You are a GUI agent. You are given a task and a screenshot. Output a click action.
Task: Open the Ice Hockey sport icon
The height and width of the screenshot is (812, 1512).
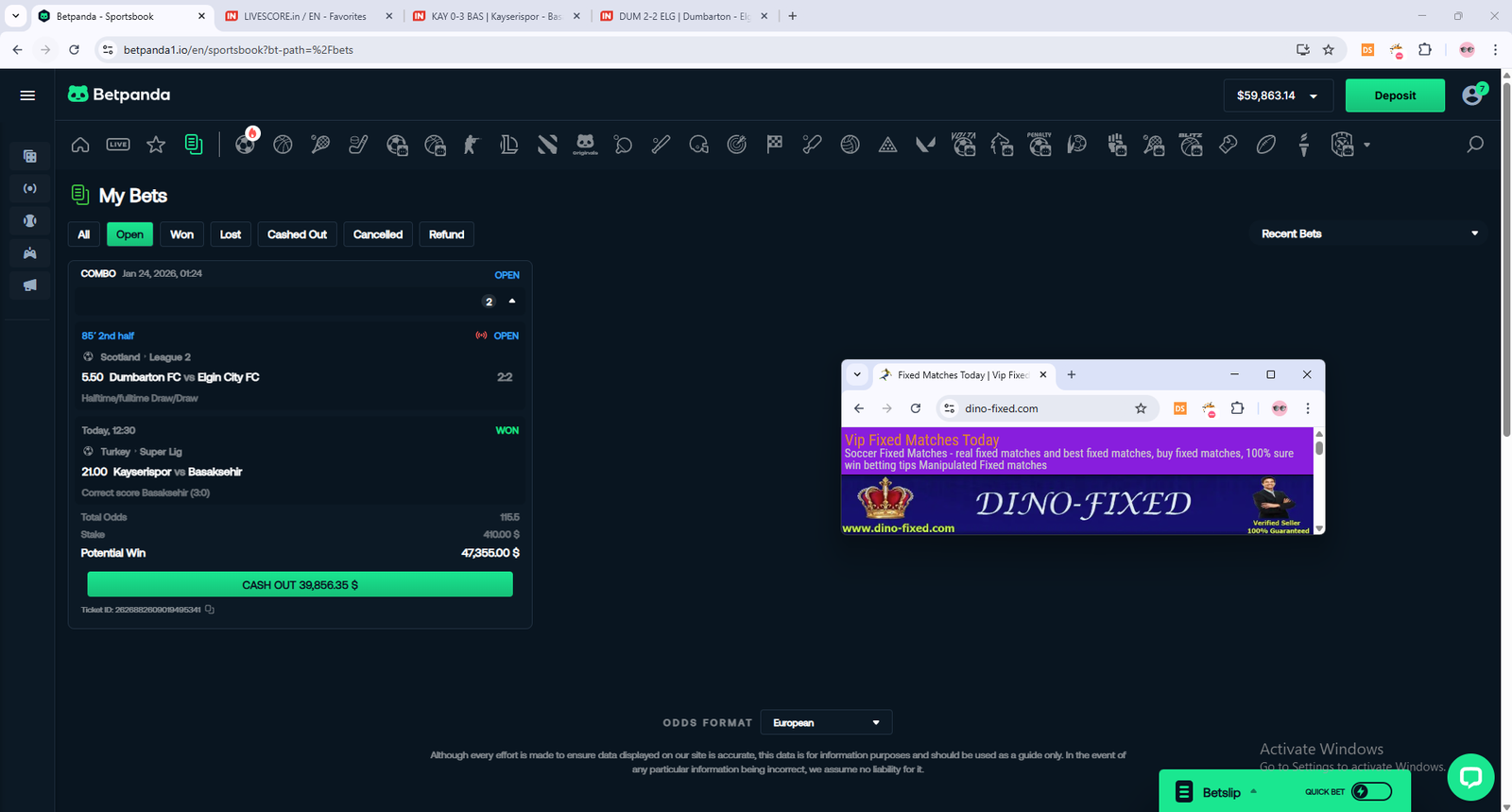coord(358,145)
